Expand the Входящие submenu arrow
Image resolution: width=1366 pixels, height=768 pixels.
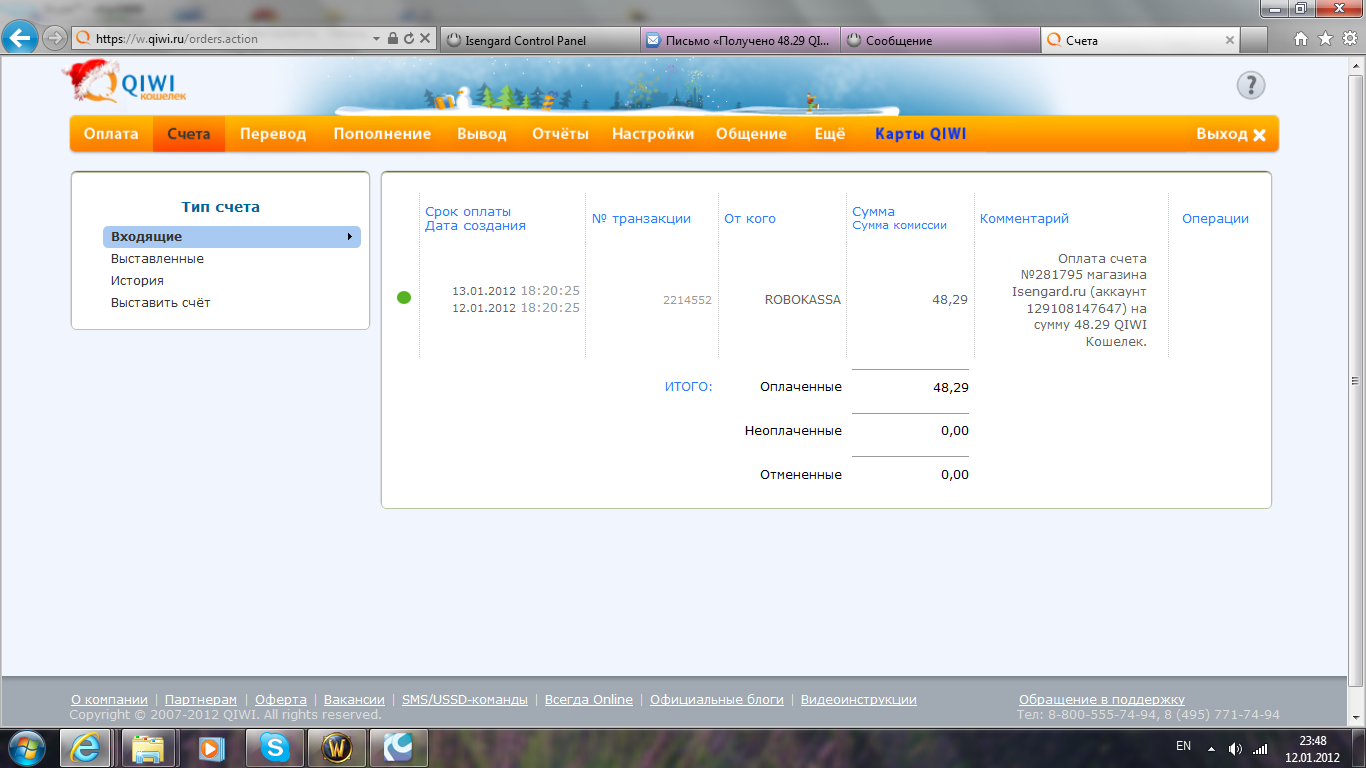(350, 237)
